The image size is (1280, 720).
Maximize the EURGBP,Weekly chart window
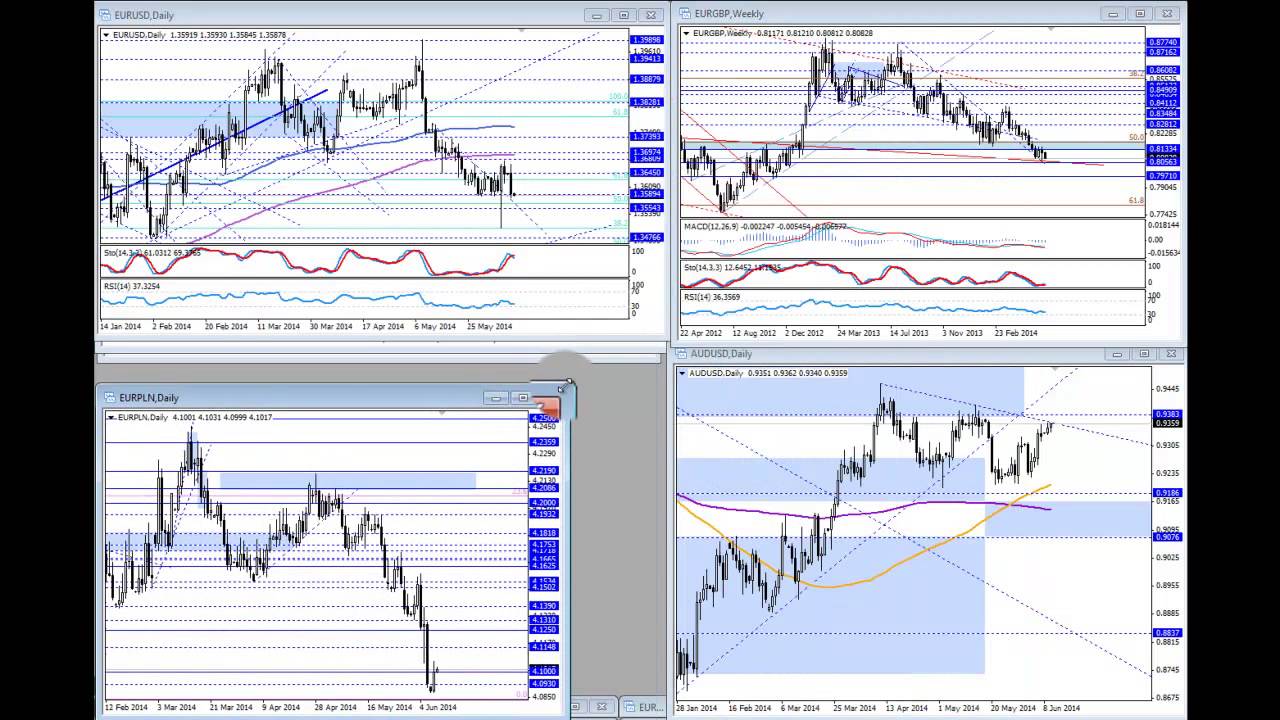pyautogui.click(x=1140, y=14)
